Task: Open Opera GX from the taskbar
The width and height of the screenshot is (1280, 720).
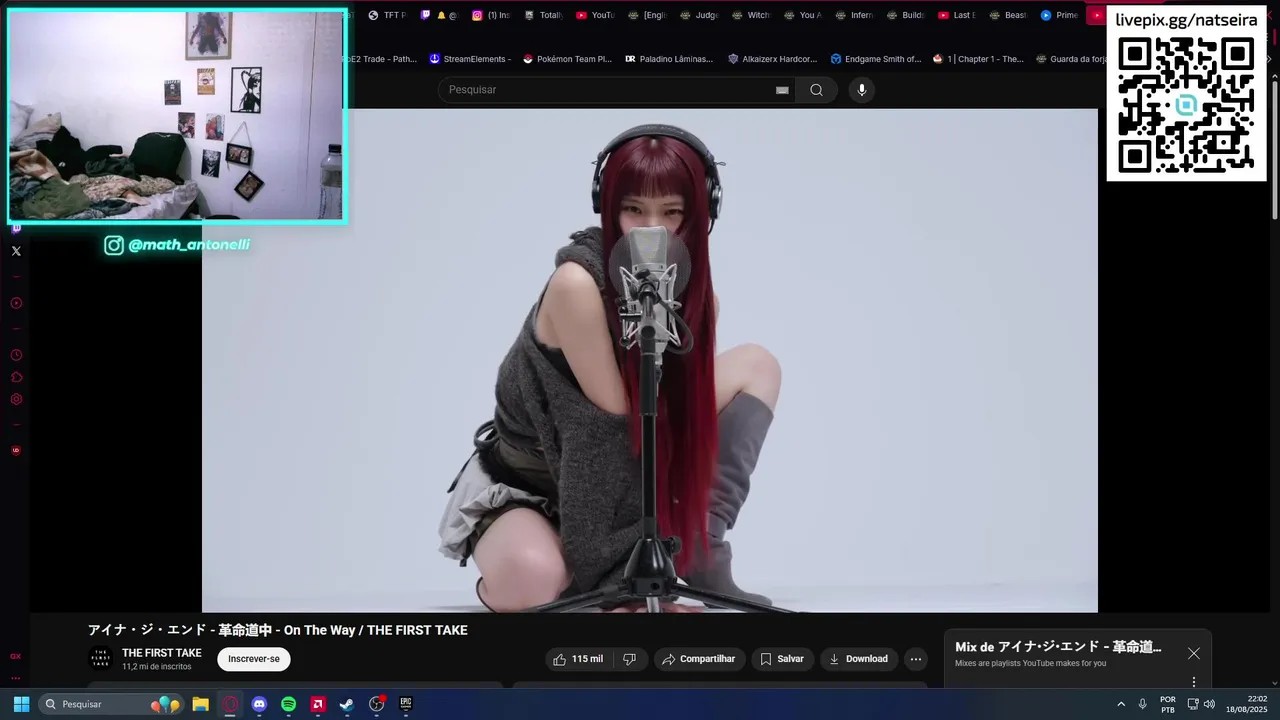Action: tap(230, 704)
